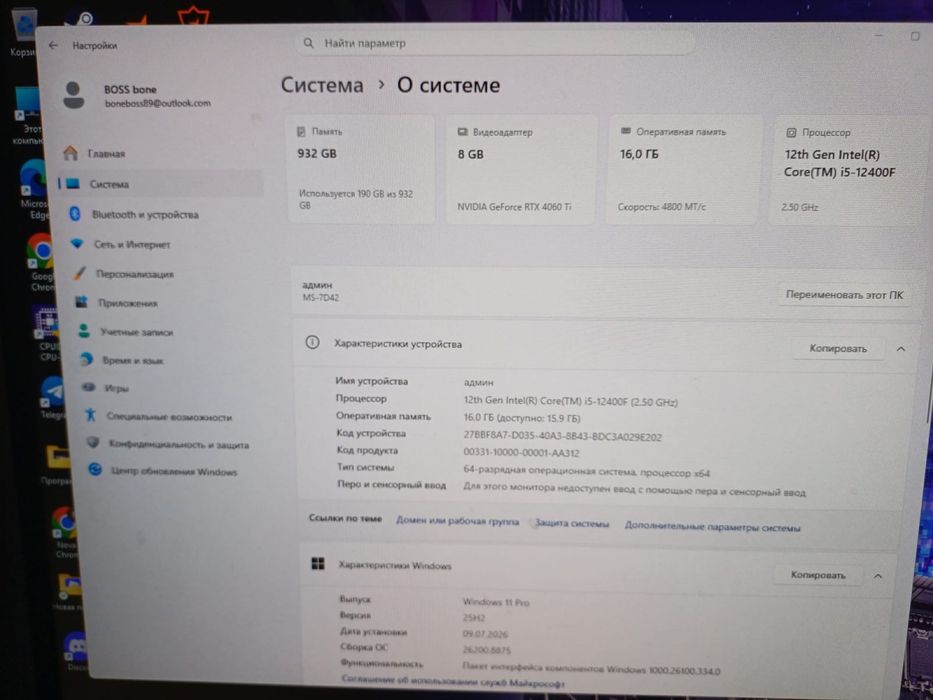
Task: Click the paintbrush icon beside Персонализация
Action: point(80,273)
